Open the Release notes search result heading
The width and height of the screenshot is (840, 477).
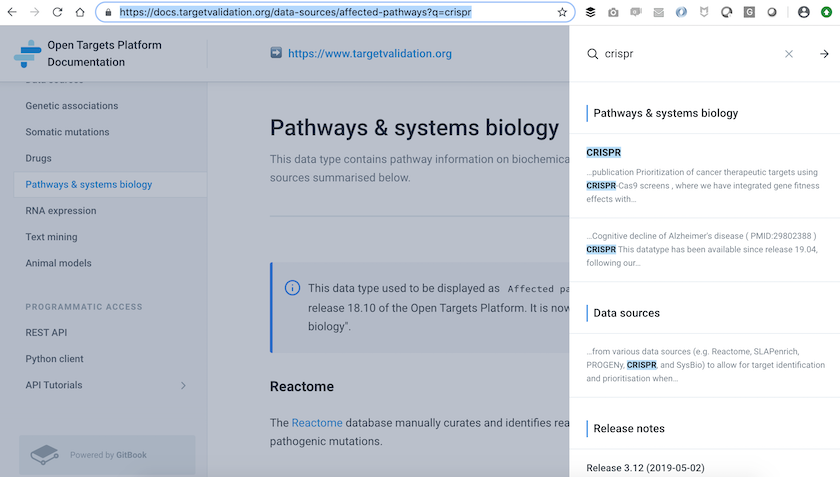(x=629, y=428)
